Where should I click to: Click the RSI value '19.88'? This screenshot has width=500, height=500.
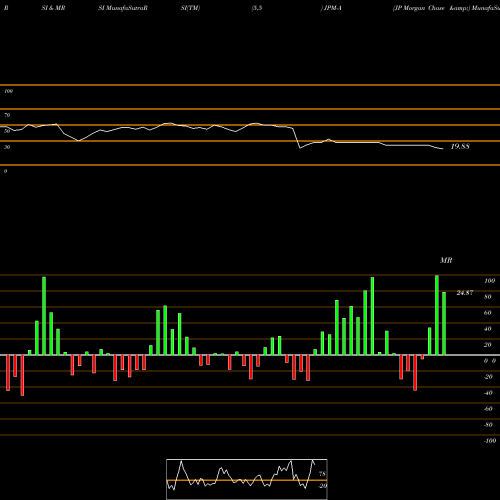click(x=460, y=146)
